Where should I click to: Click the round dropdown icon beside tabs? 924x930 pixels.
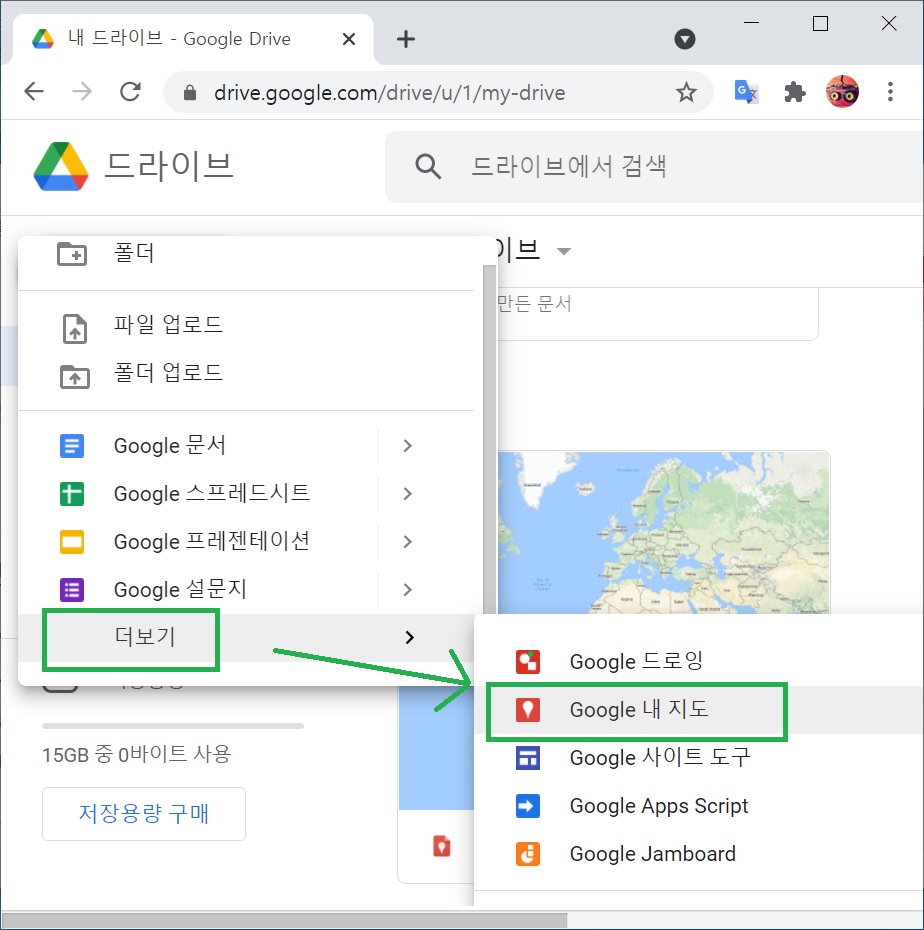pos(685,39)
